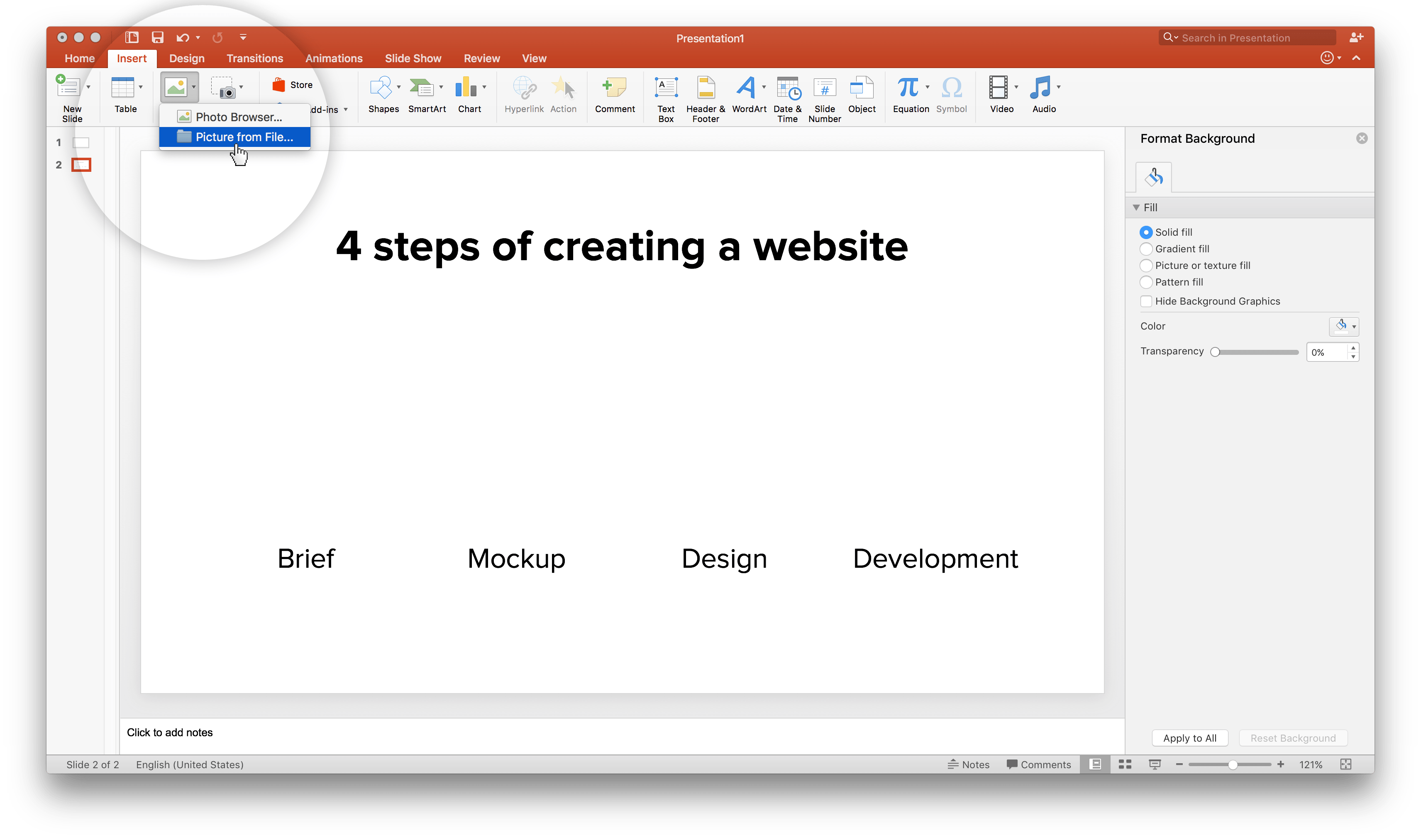The image size is (1421, 840).
Task: Select the Gradient fill option
Action: pos(1146,249)
